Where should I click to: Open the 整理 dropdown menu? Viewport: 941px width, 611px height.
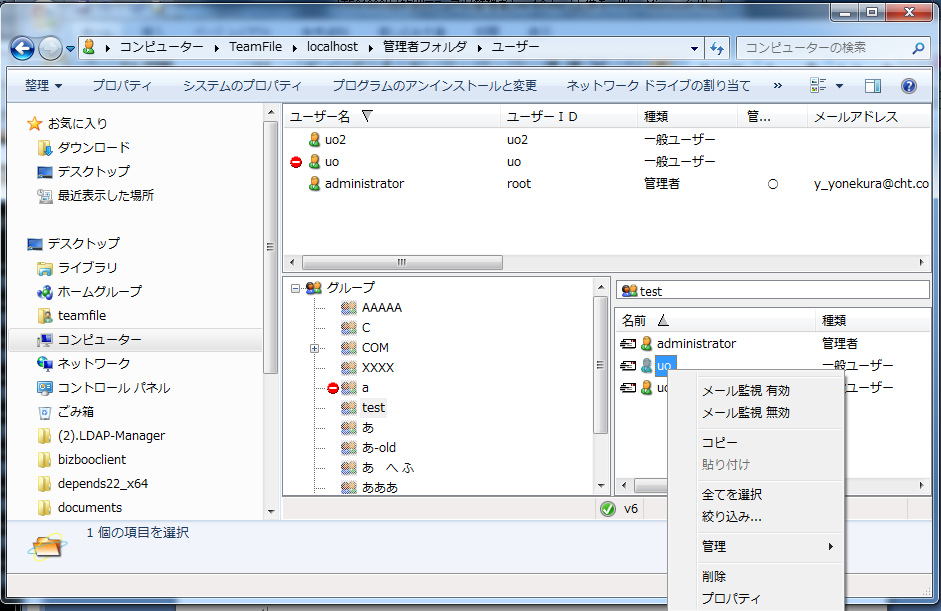coord(43,86)
